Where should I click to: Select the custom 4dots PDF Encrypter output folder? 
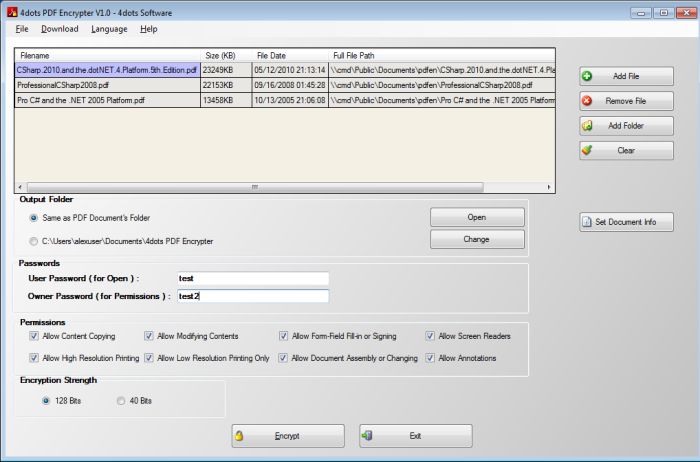tap(33, 241)
